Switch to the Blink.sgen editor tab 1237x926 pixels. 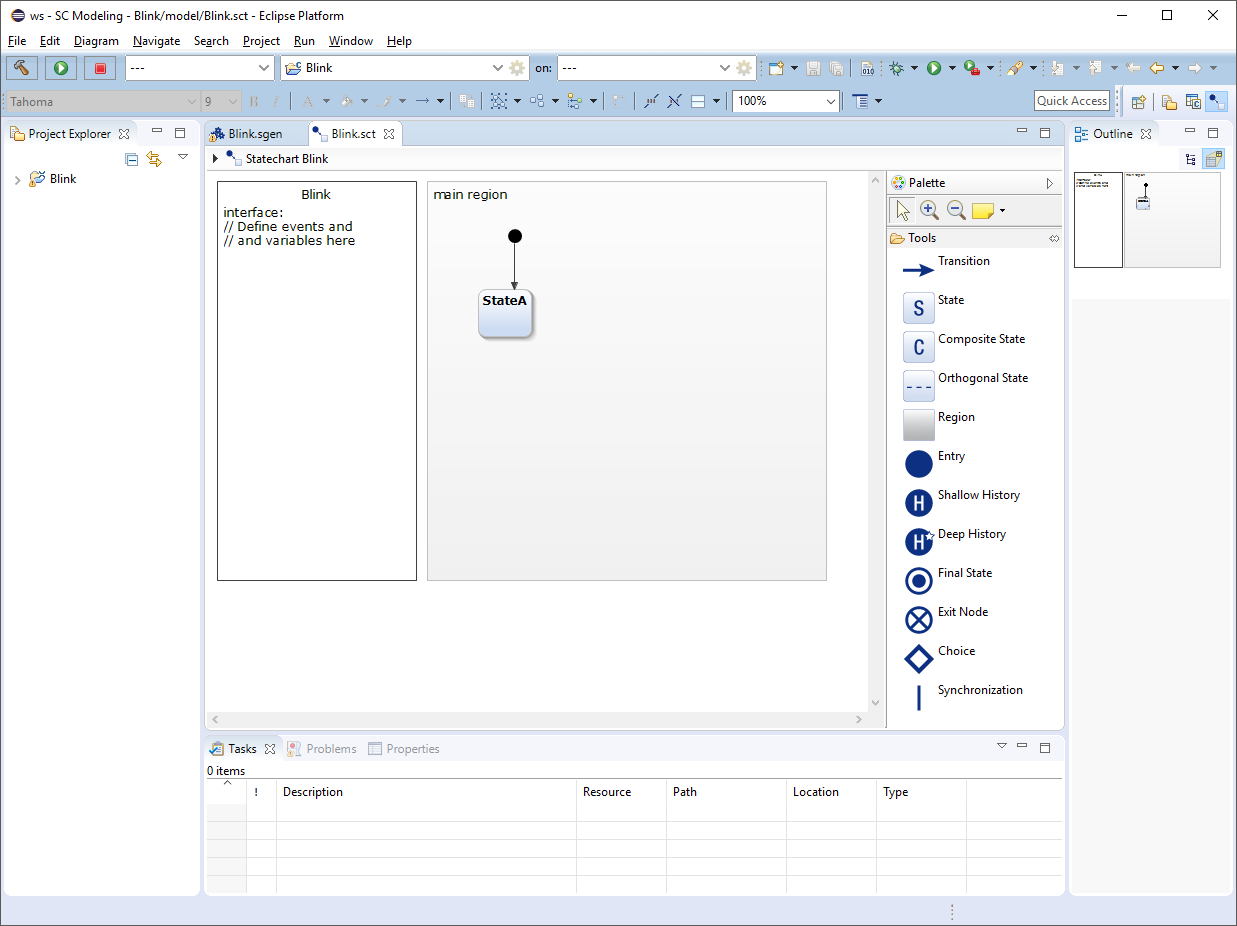254,134
